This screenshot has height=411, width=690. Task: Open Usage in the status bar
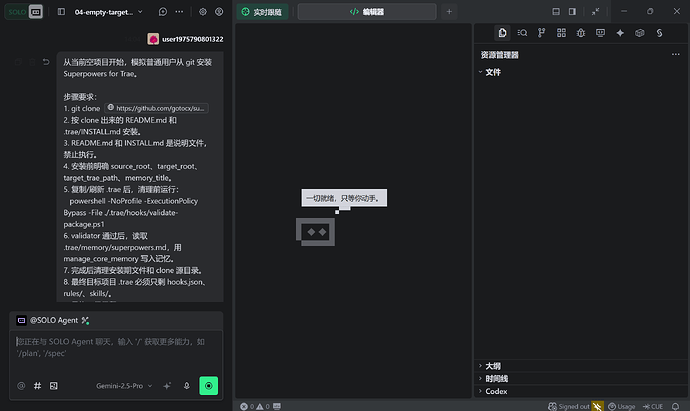coord(621,406)
